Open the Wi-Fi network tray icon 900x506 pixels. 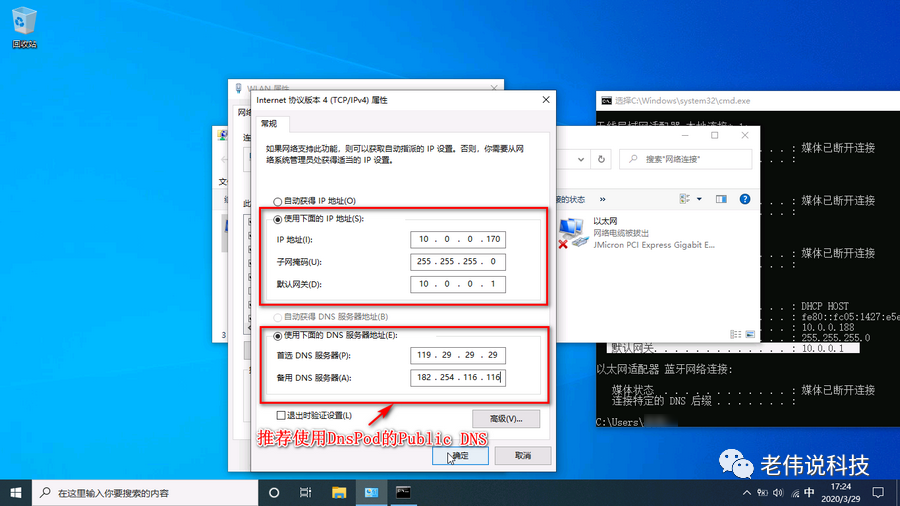point(794,493)
